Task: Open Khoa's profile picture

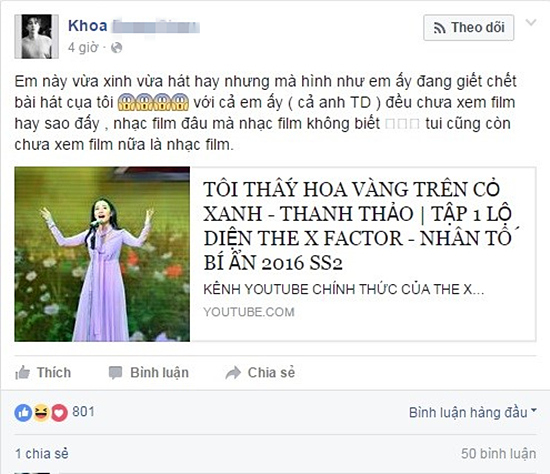Action: click(x=36, y=36)
